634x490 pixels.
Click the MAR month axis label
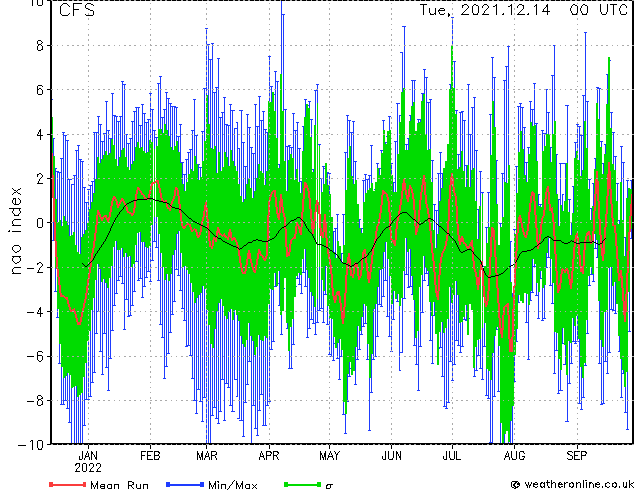point(207,456)
